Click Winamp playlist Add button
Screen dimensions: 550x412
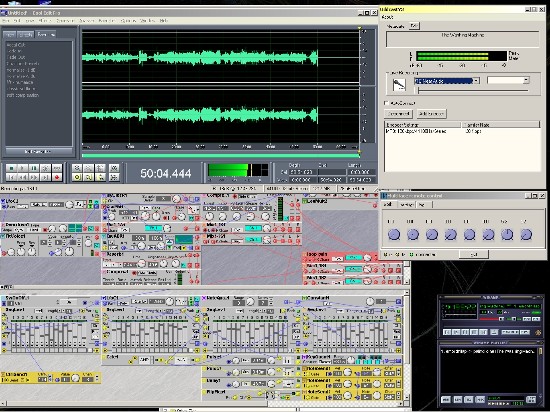click(x=446, y=399)
